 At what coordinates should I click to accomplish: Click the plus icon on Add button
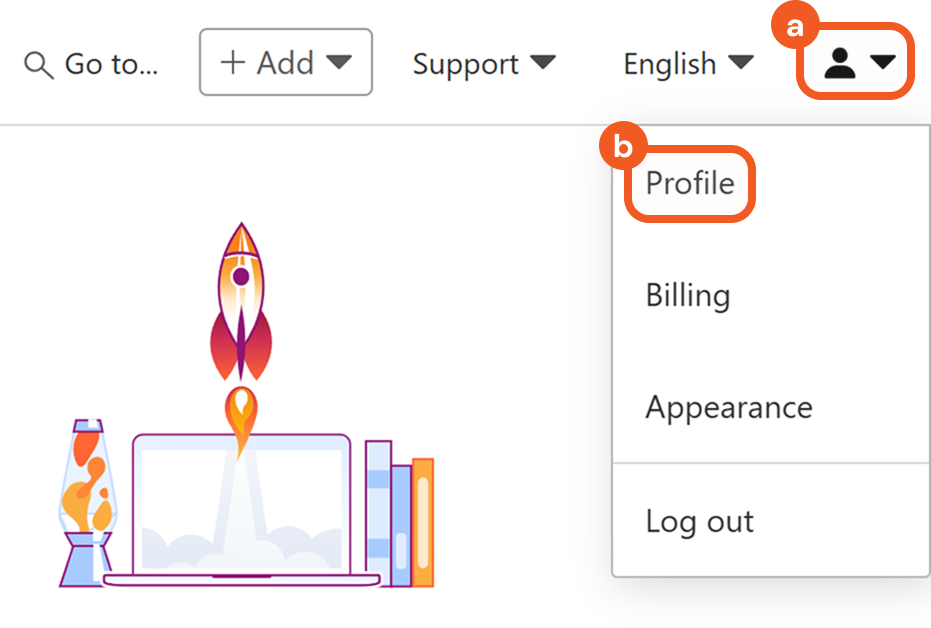(232, 63)
